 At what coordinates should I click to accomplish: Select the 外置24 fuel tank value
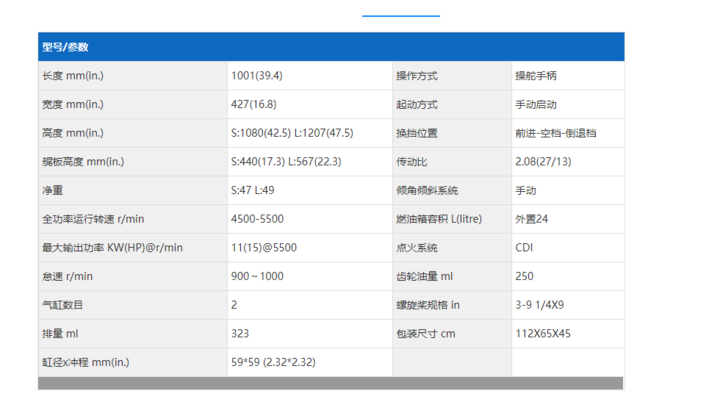pyautogui.click(x=532, y=219)
